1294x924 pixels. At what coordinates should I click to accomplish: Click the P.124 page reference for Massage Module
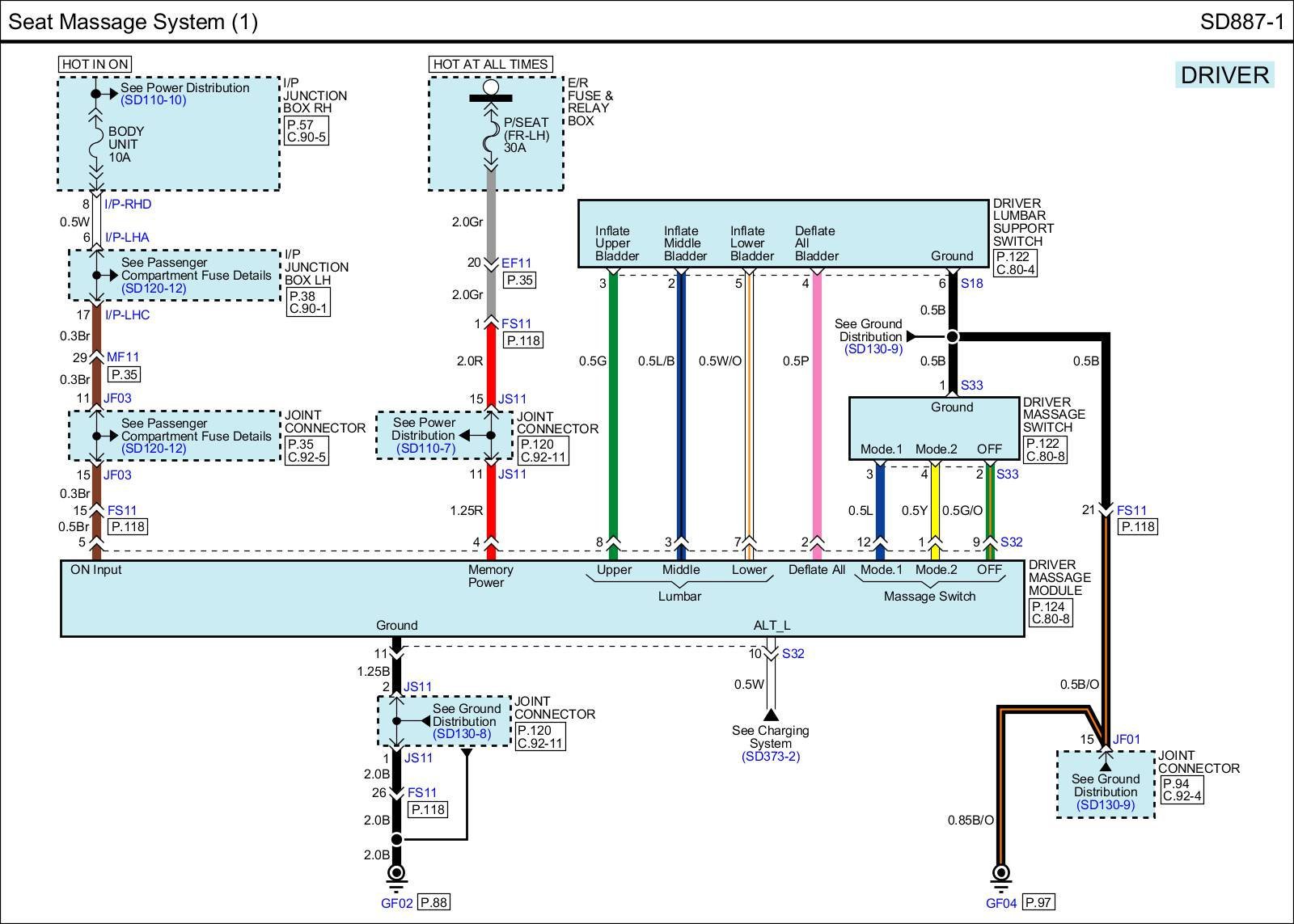pos(1048,606)
